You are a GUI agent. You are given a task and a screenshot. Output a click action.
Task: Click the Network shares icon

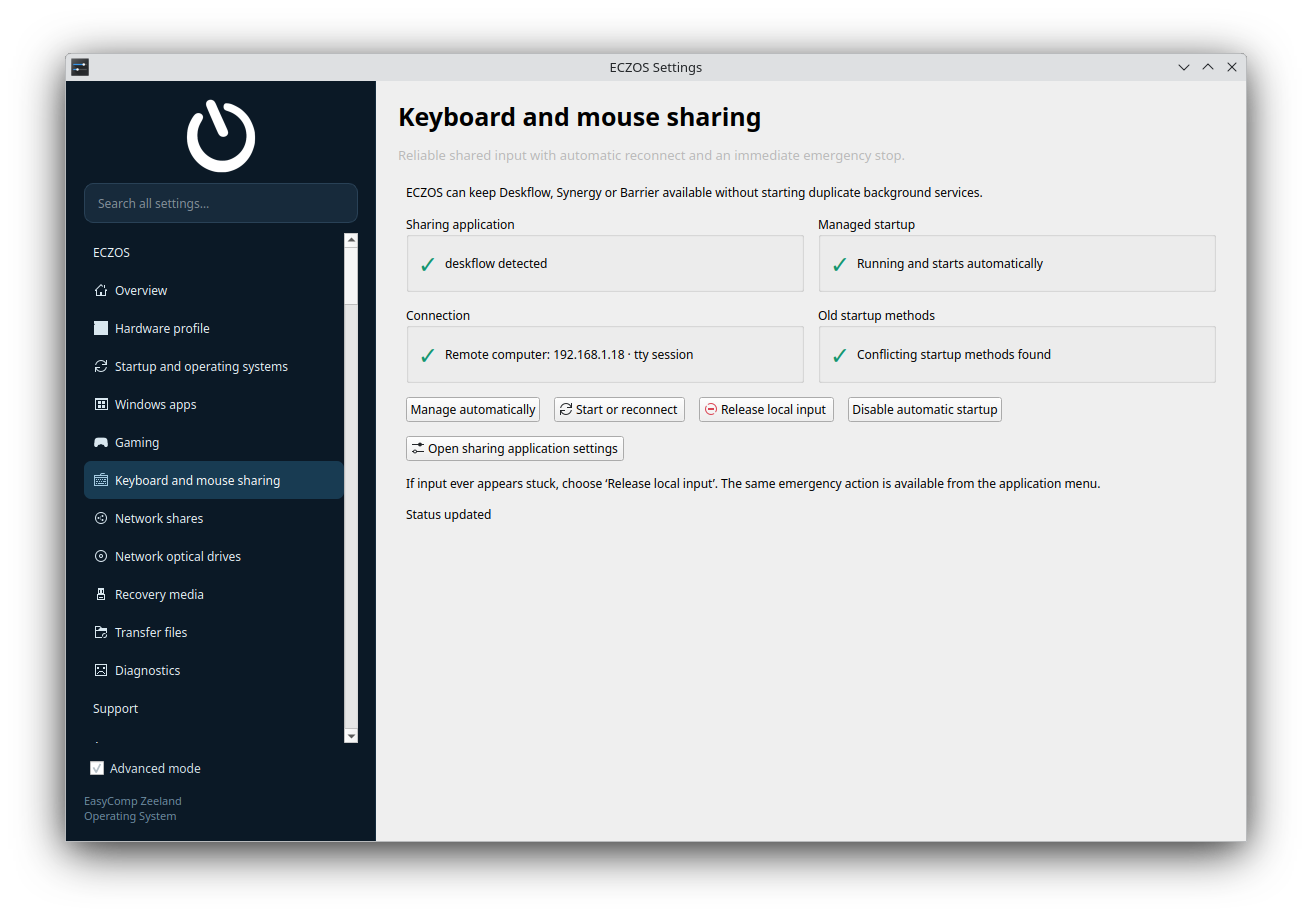pyautogui.click(x=101, y=519)
